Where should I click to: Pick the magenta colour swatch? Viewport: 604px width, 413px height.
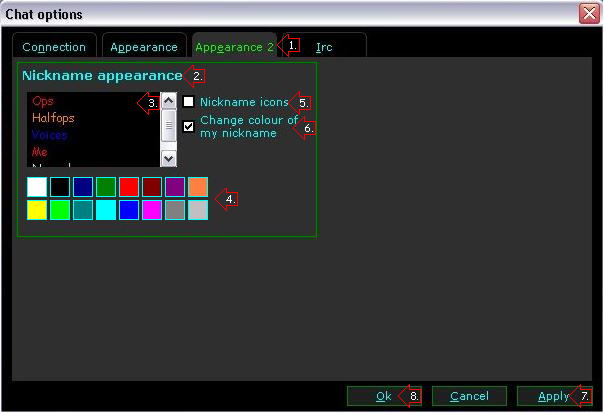point(152,210)
